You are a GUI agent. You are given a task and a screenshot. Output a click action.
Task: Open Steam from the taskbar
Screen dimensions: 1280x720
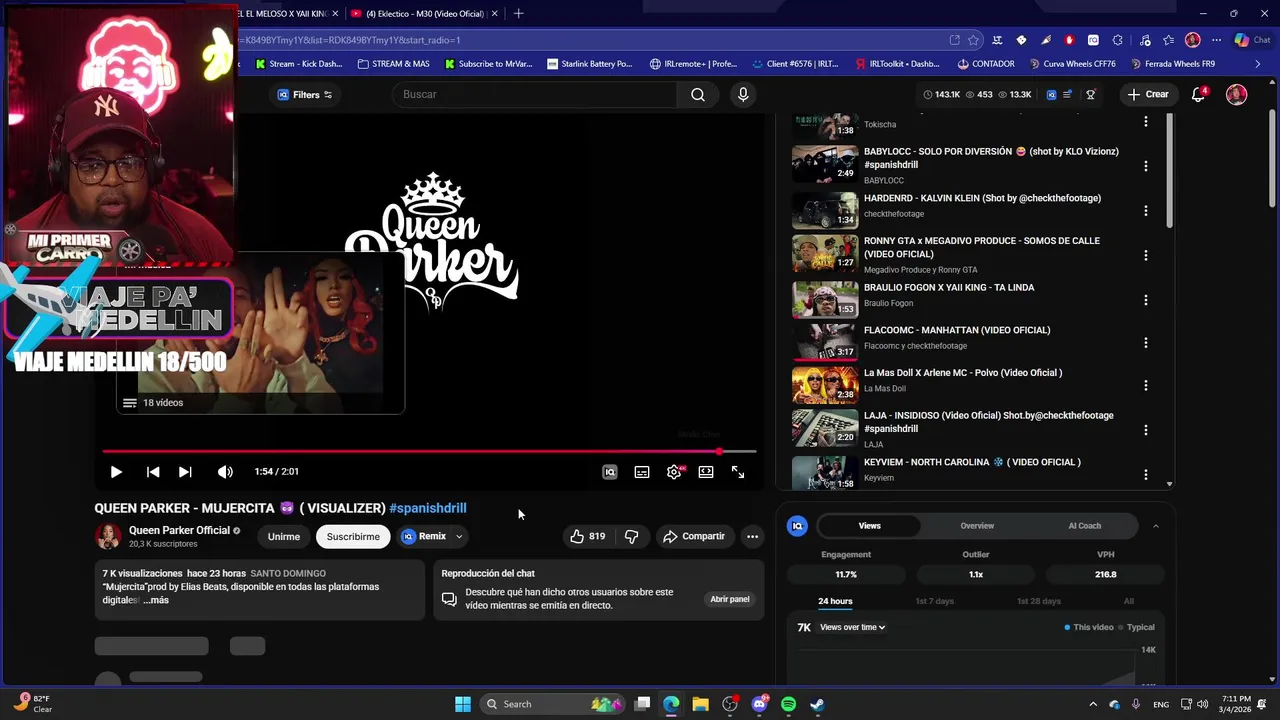click(817, 704)
